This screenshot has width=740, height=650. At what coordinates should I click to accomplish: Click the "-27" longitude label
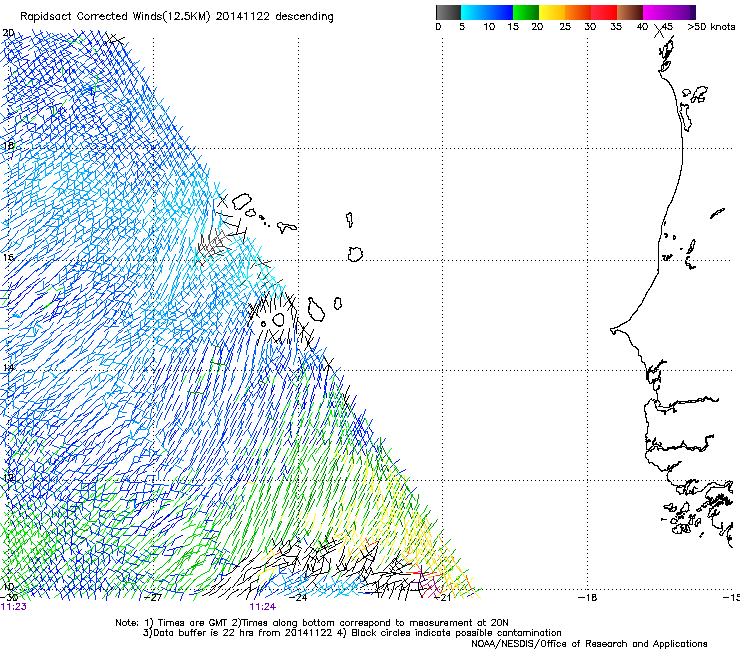[153, 598]
